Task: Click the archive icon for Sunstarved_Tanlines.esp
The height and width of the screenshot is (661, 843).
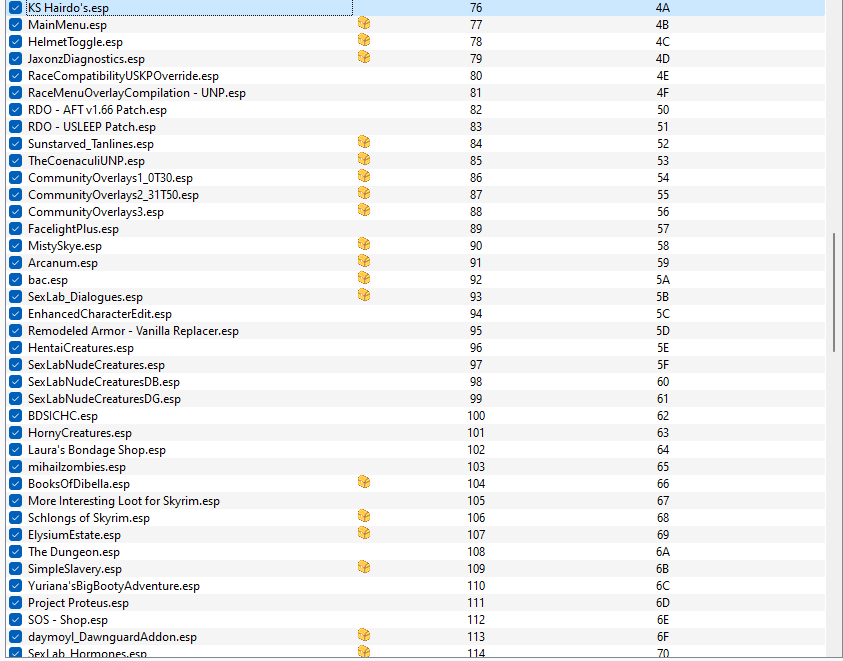Action: click(x=364, y=142)
